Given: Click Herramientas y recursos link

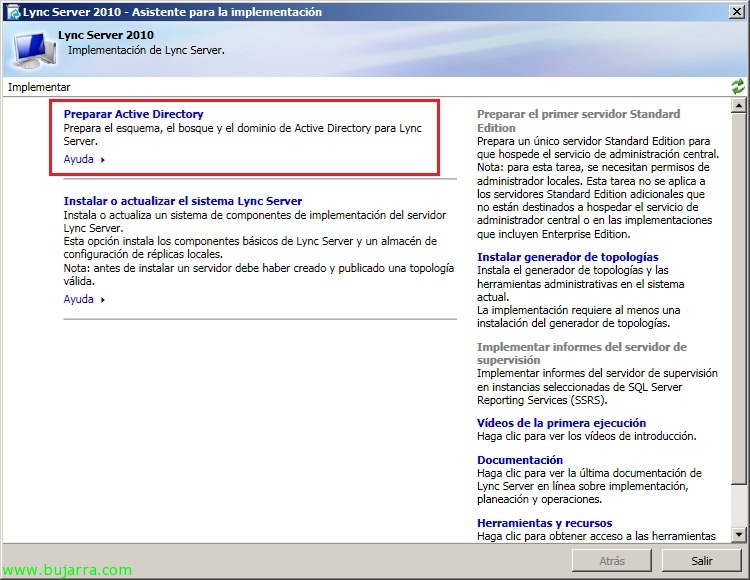Looking at the screenshot, I should click(x=544, y=523).
